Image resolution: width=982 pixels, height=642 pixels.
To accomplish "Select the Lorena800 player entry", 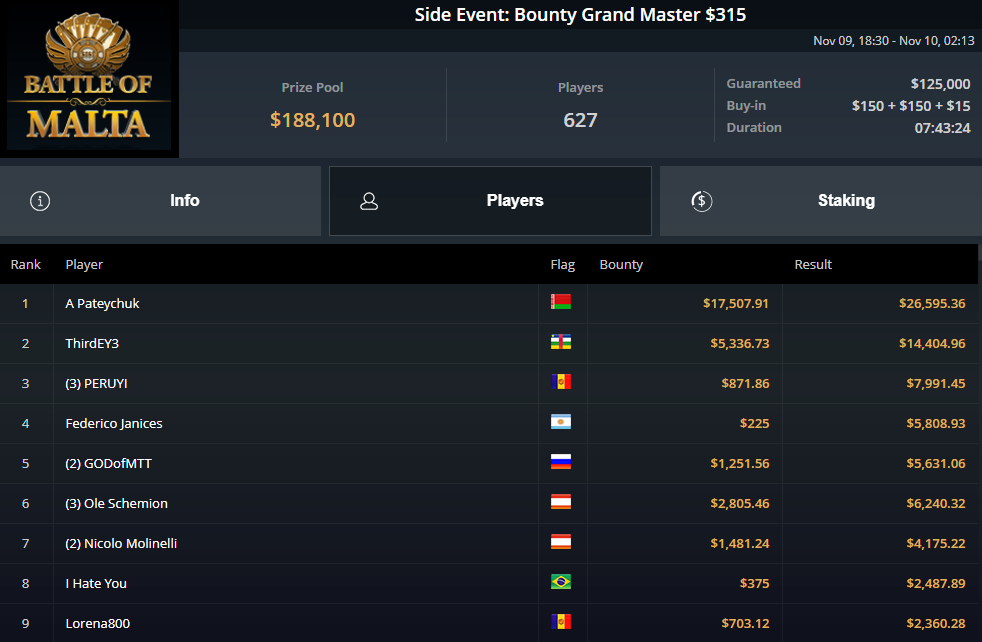I will coord(98,623).
